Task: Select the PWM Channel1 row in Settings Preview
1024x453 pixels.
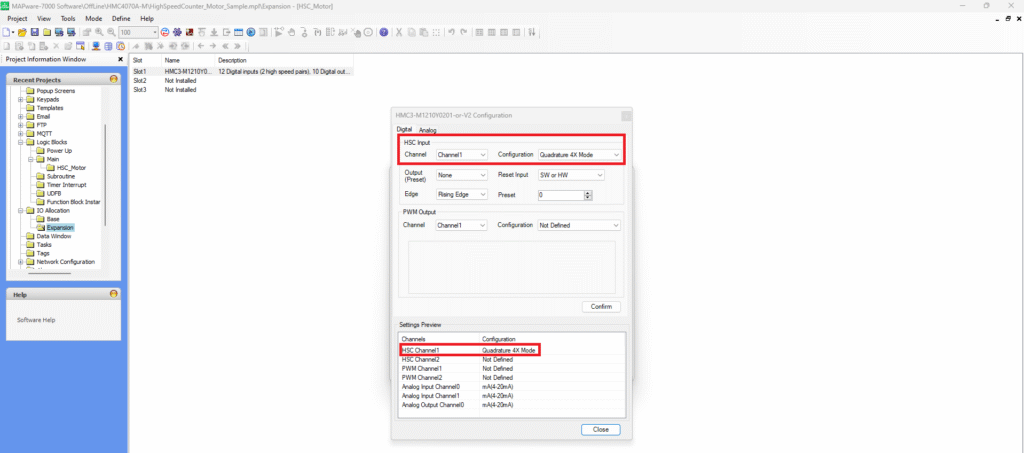Action: [513, 369]
